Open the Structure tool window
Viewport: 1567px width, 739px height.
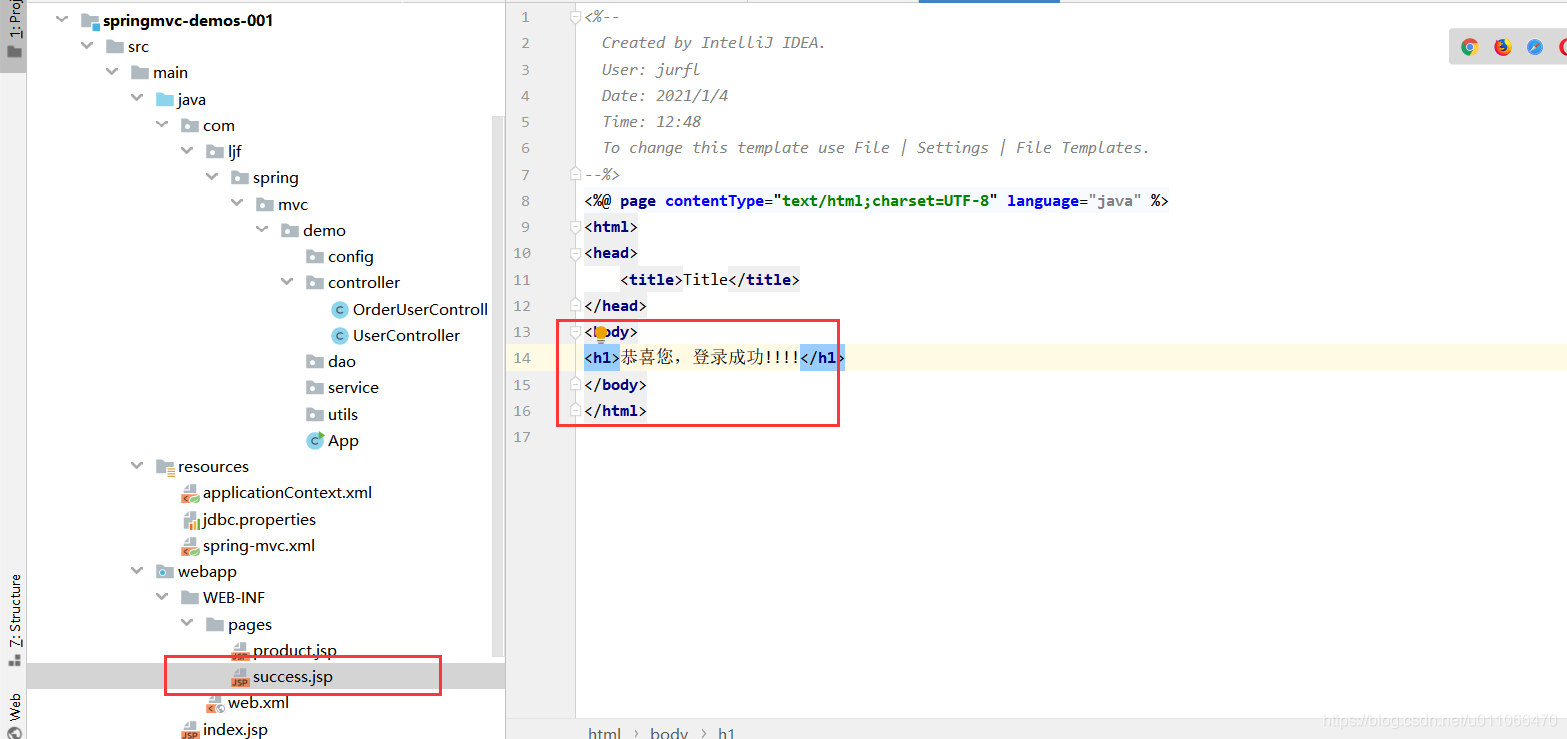14,615
